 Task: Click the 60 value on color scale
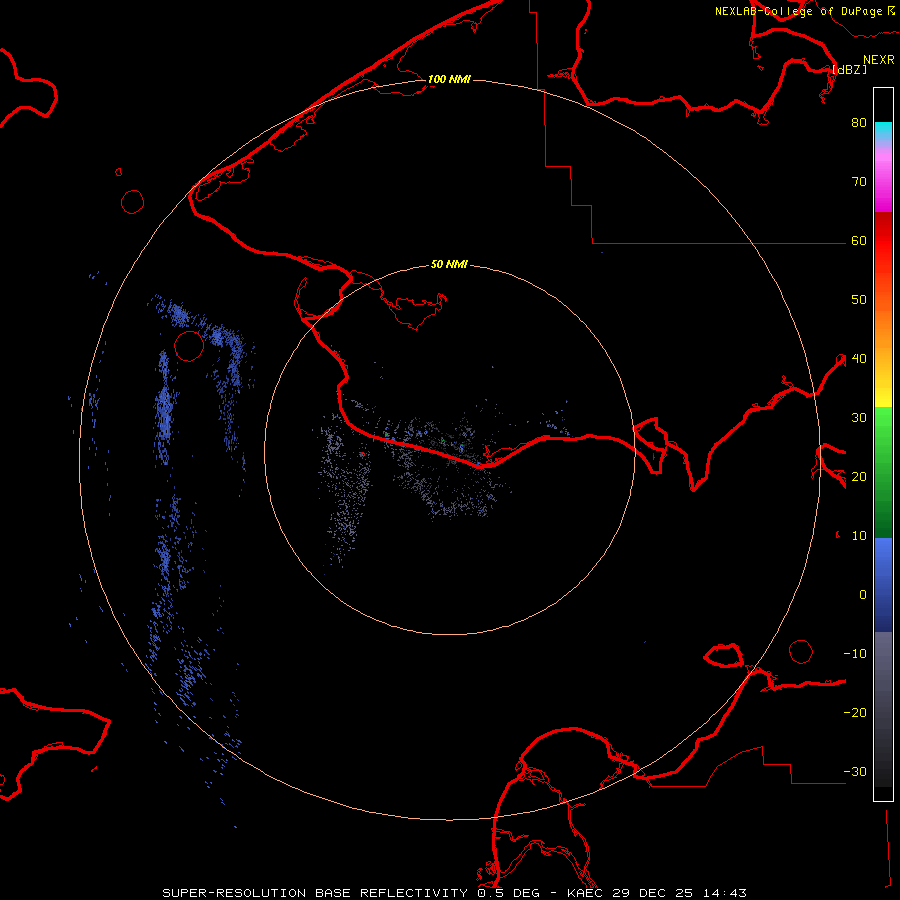(859, 241)
